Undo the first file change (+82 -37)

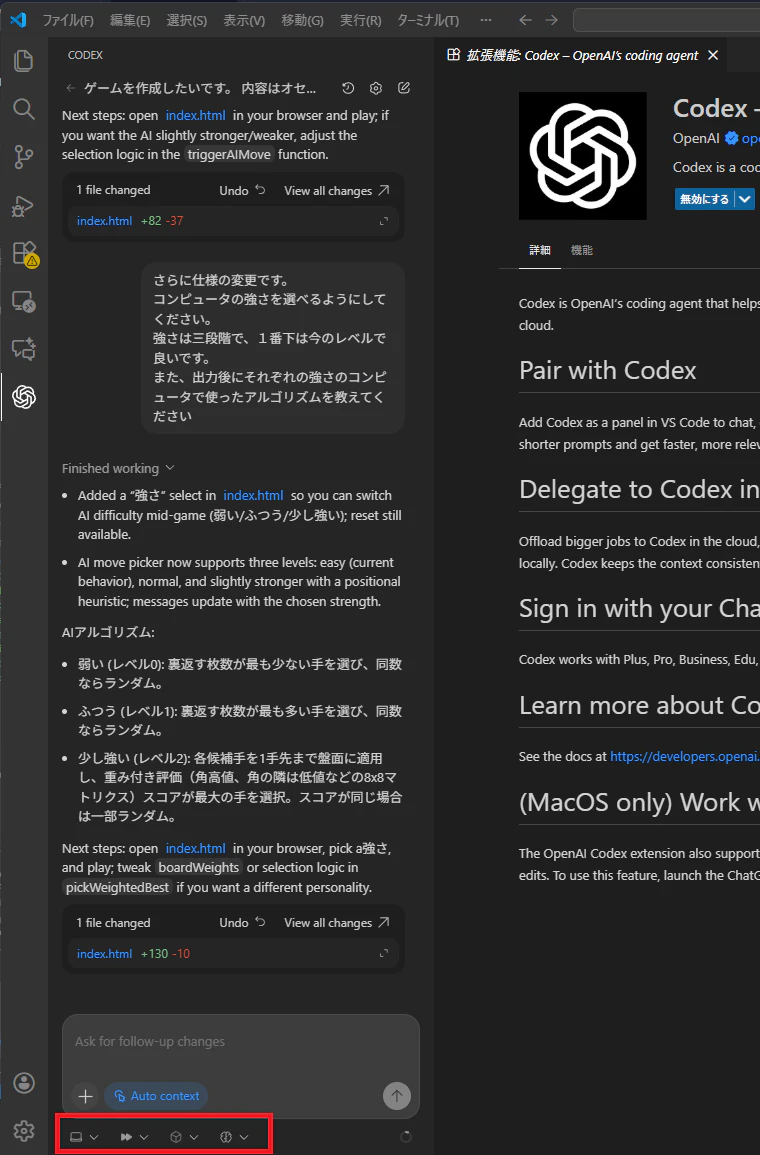242,191
